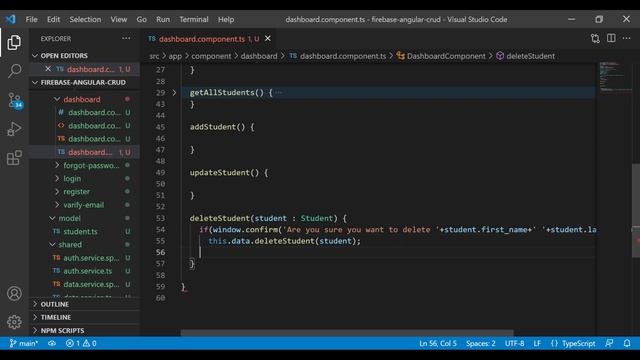Split the editor to the right
Screen dimensions: 640x360
point(611,38)
